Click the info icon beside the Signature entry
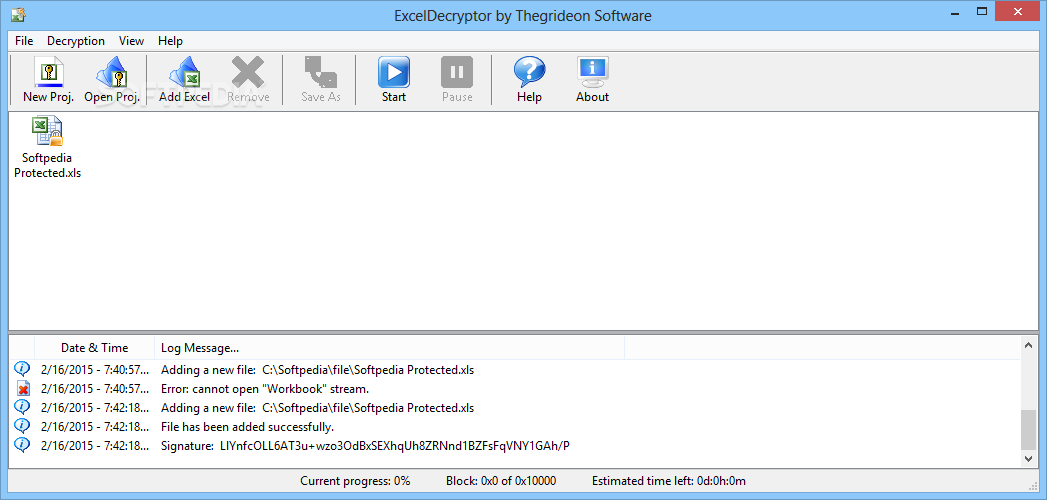The image size is (1047, 500). point(23,445)
